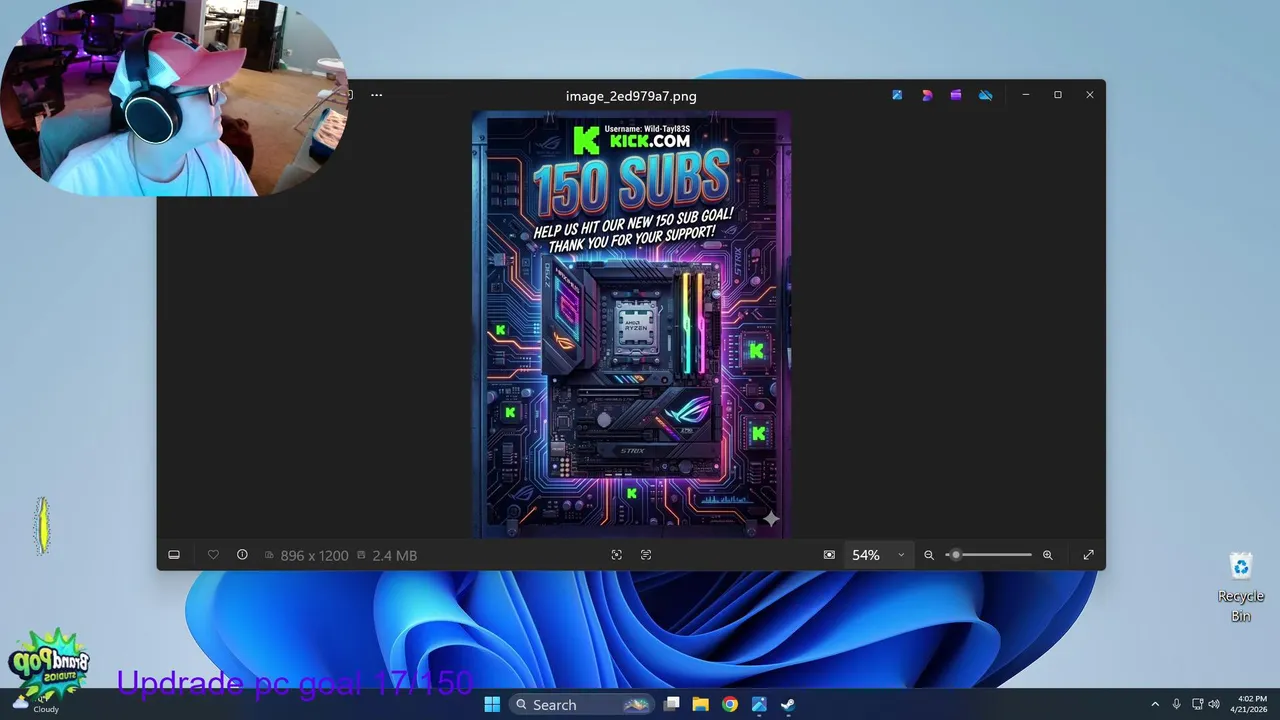The height and width of the screenshot is (720, 1280).
Task: Open Clipchamp from the title bar
Action: [956, 95]
